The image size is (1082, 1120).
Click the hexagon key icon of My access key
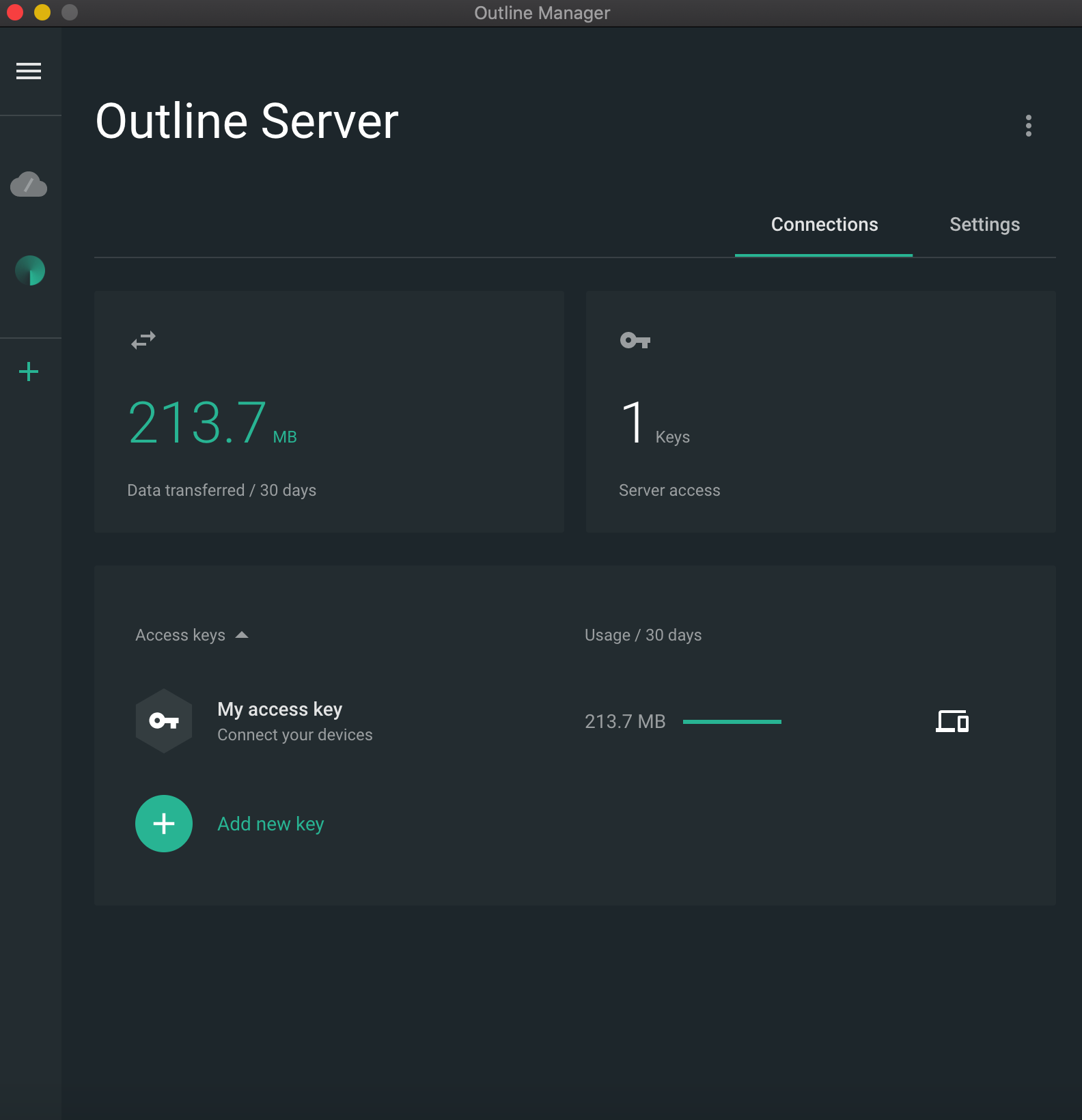164,721
